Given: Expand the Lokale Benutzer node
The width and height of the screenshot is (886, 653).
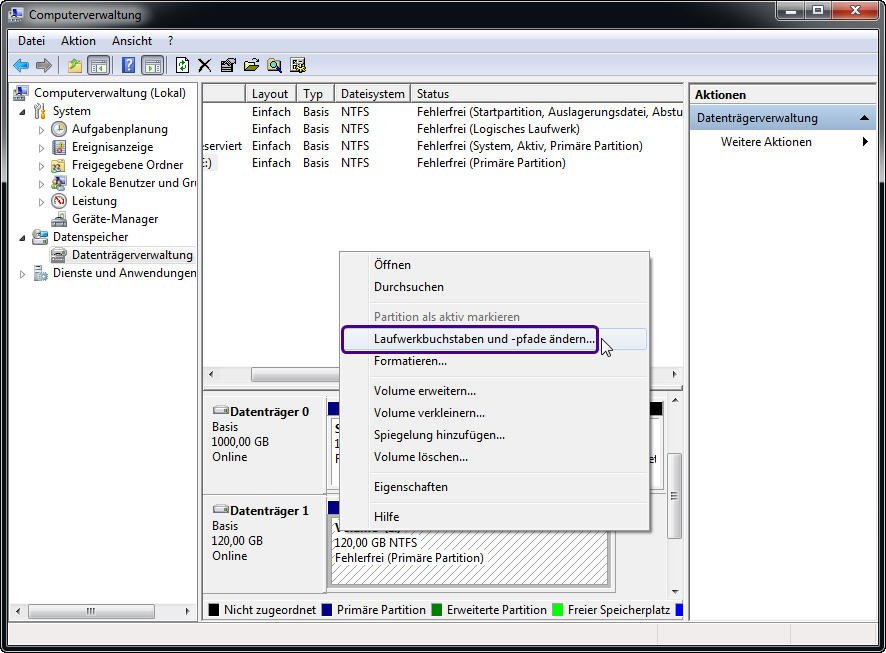Looking at the screenshot, I should [x=41, y=184].
